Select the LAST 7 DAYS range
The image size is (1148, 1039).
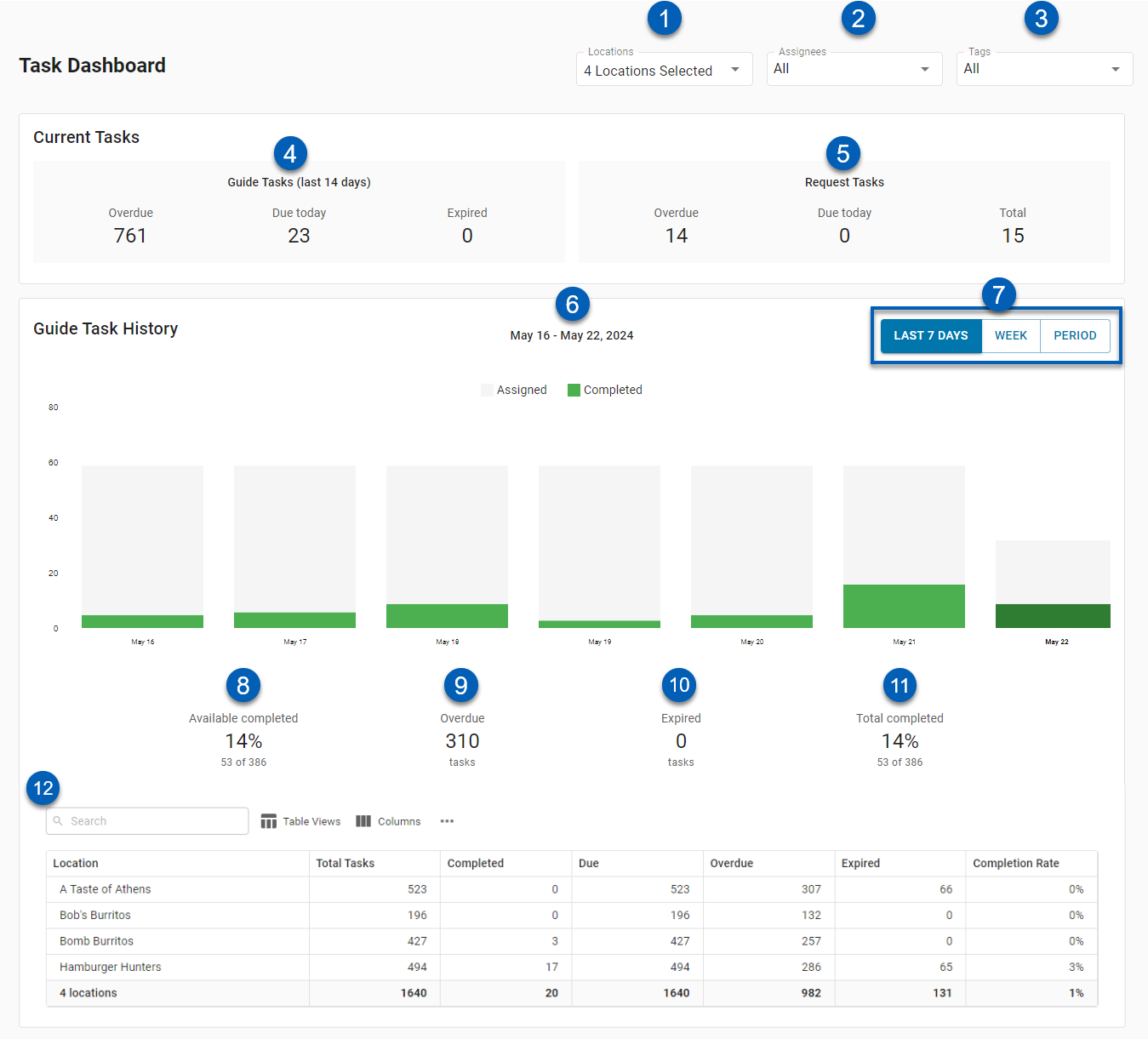(931, 335)
